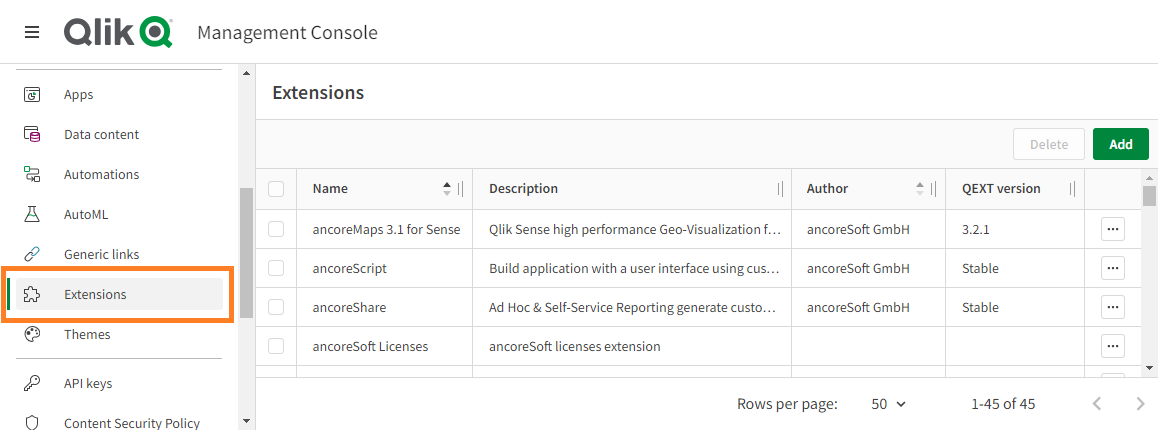Image resolution: width=1158 pixels, height=430 pixels.
Task: Go to next page arrow
Action: (1140, 404)
